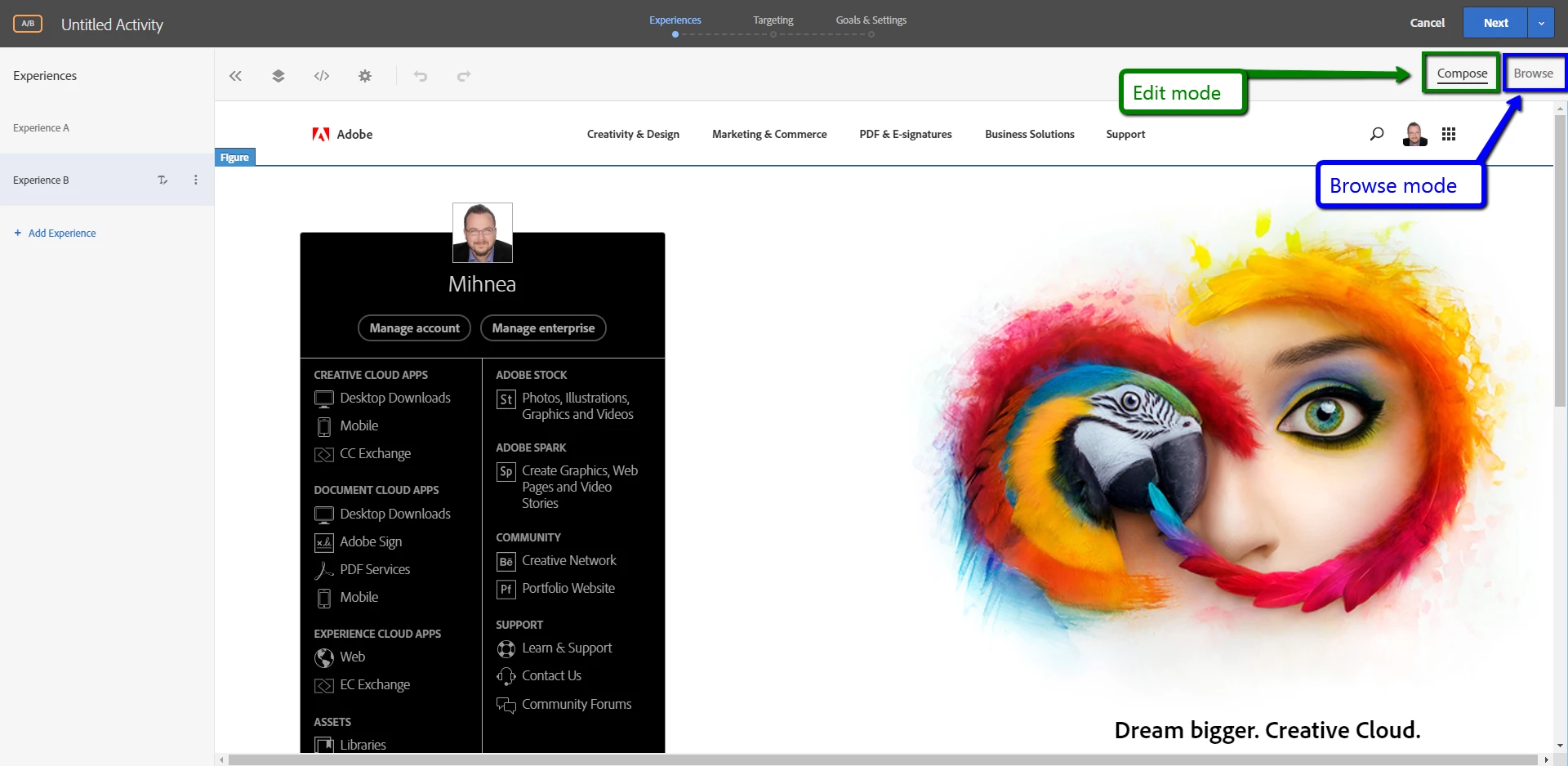Open the Support menu

1125,134
